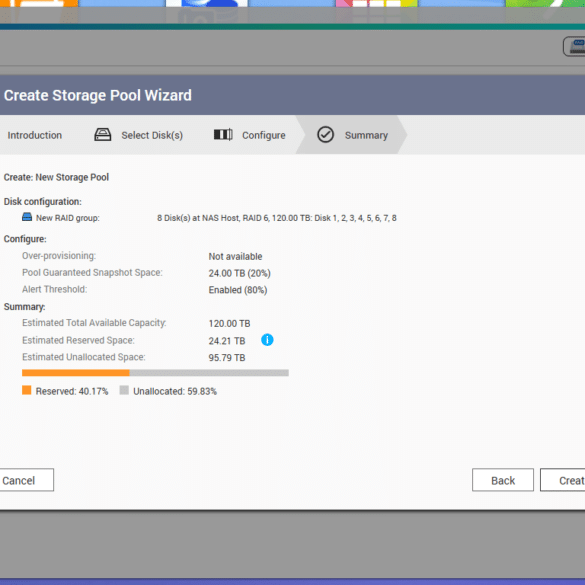Click the '120.00 TB' total capacity value
This screenshot has height=585, width=585.
point(229,323)
